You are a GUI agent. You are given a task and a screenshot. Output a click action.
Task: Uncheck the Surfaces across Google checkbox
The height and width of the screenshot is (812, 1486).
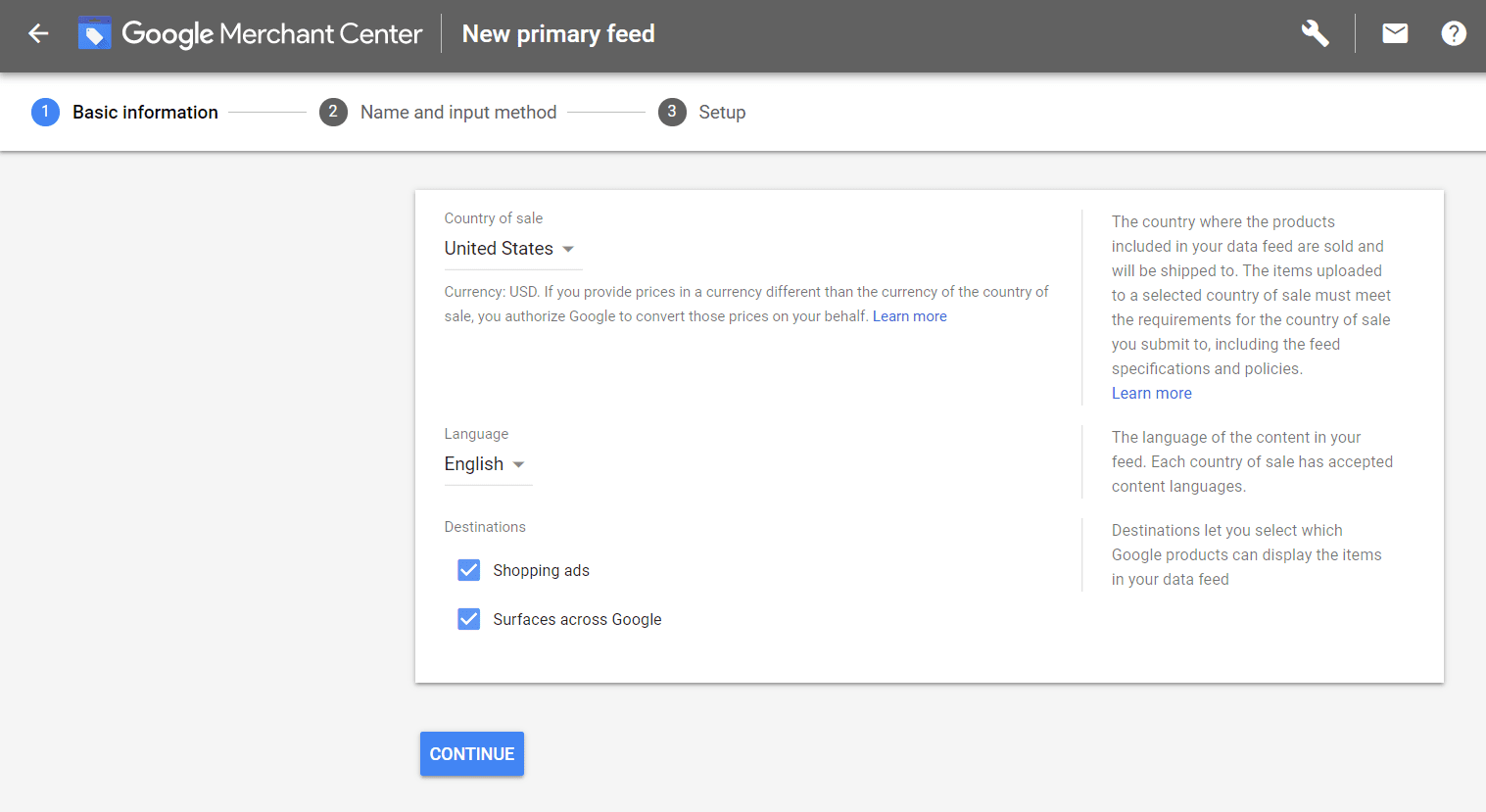(469, 619)
